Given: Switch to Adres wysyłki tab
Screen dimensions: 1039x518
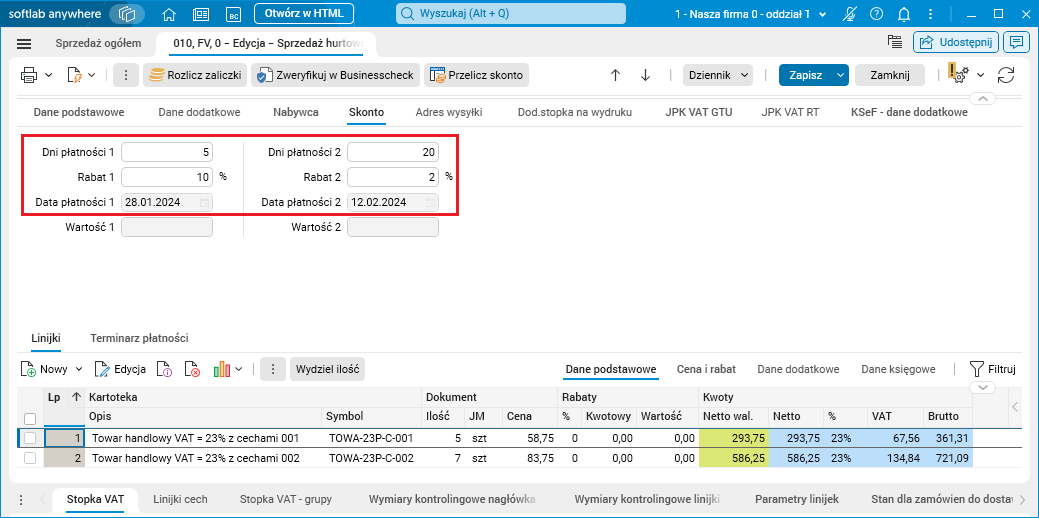Looking at the screenshot, I should [449, 112].
